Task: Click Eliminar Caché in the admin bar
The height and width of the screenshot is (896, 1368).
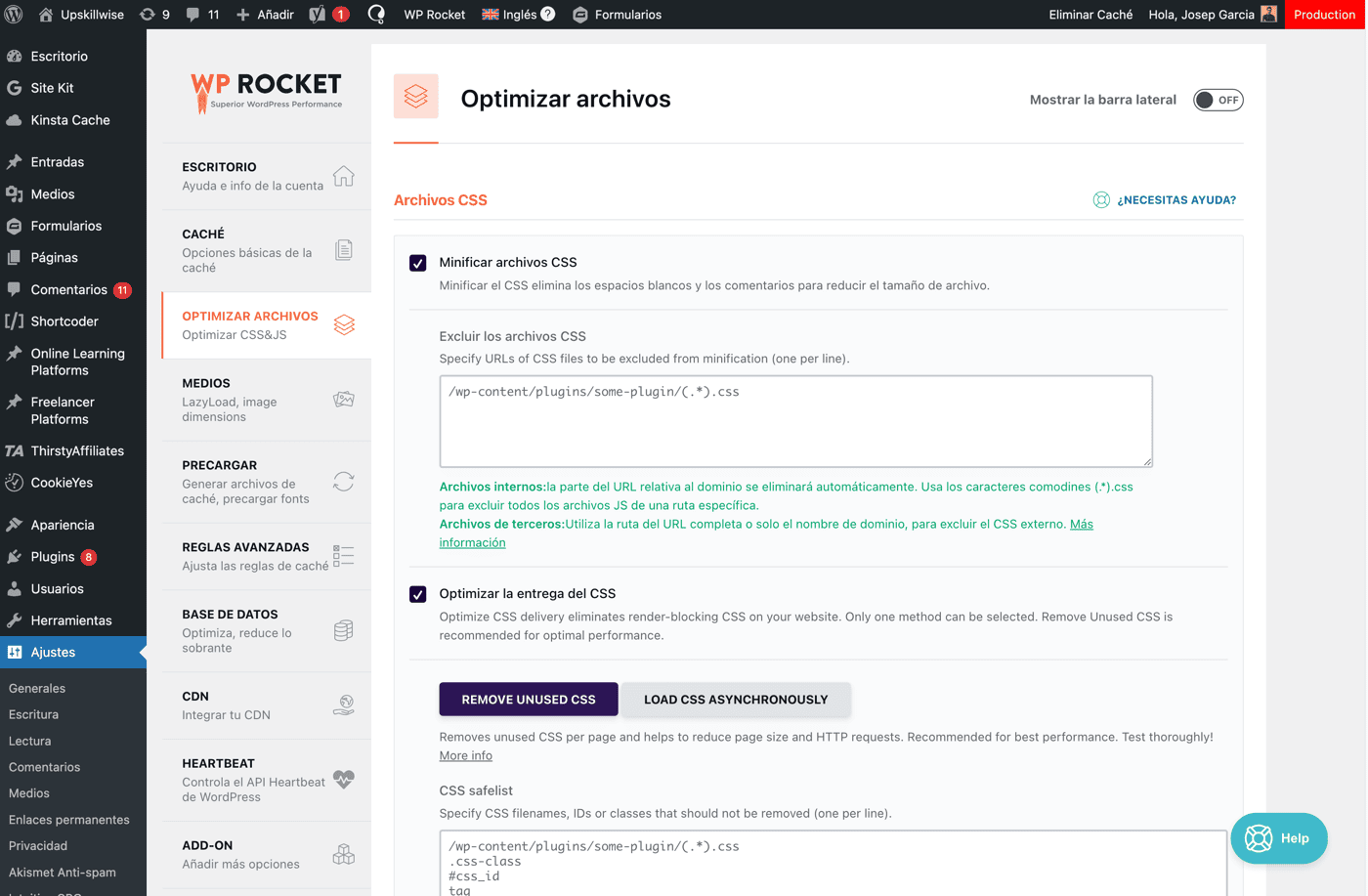Action: coord(1090,15)
